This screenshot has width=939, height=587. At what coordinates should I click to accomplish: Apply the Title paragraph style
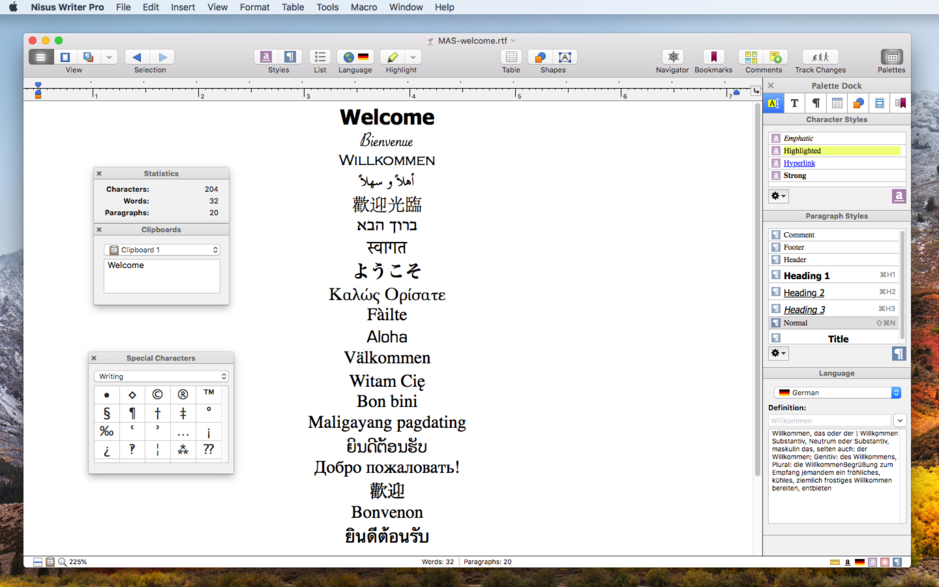pos(834,338)
